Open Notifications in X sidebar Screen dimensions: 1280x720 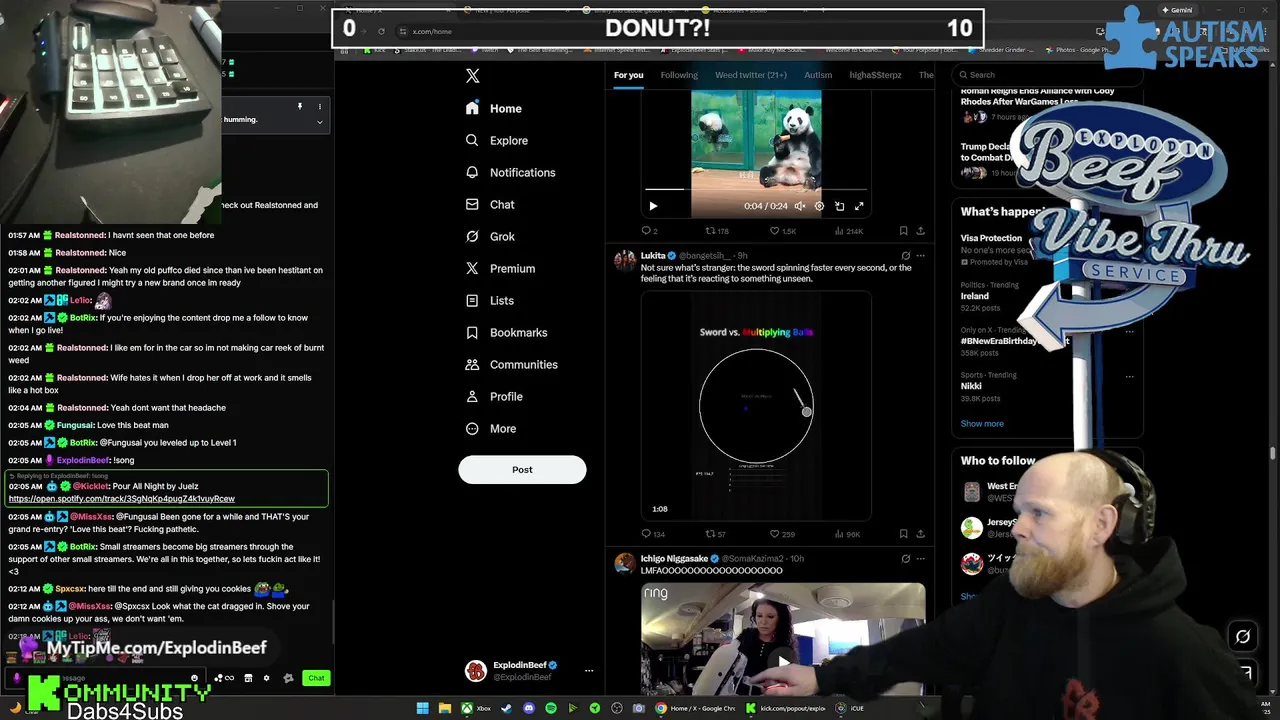tap(510, 172)
